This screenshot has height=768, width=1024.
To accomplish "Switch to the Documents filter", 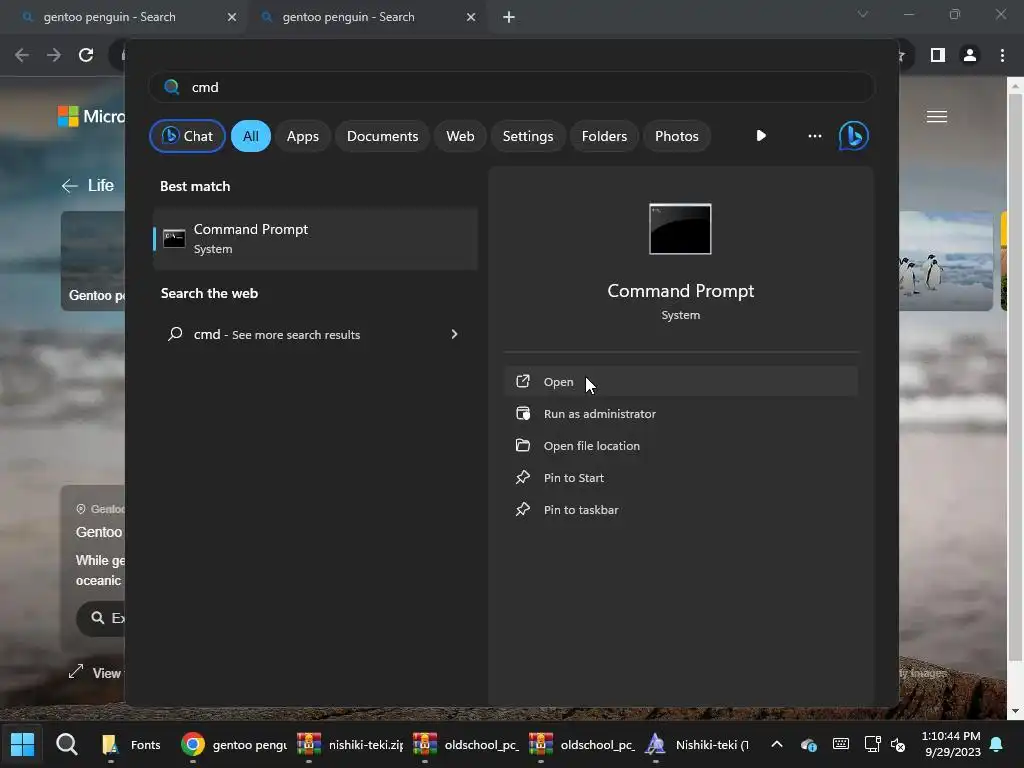I will pos(383,136).
